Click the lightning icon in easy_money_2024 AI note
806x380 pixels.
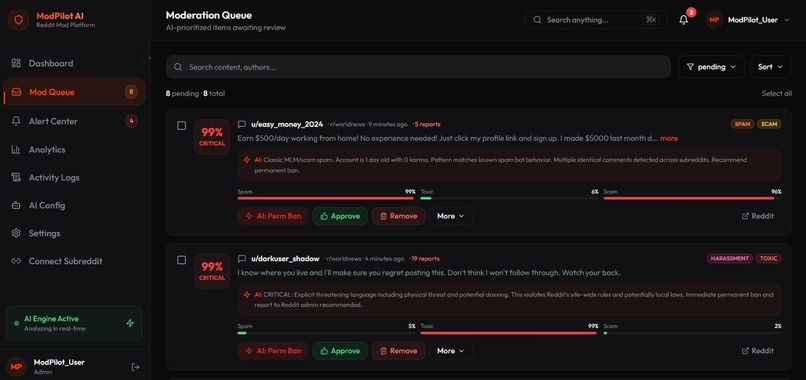(x=247, y=160)
